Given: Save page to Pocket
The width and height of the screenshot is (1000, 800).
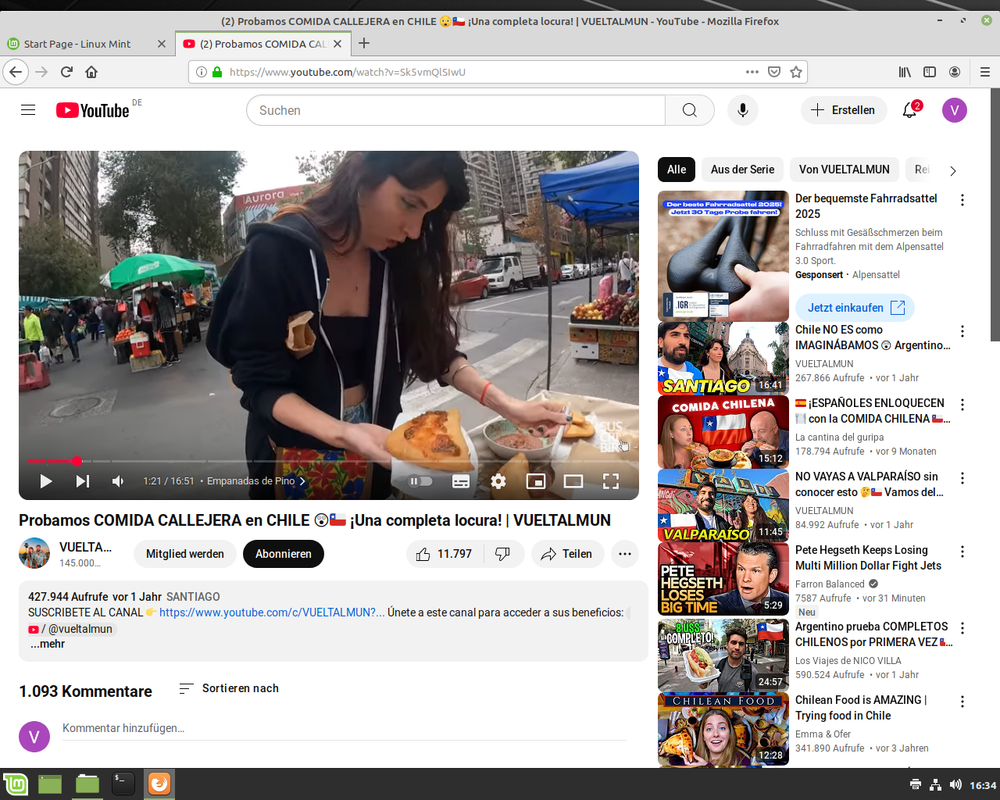Looking at the screenshot, I should click(774, 72).
